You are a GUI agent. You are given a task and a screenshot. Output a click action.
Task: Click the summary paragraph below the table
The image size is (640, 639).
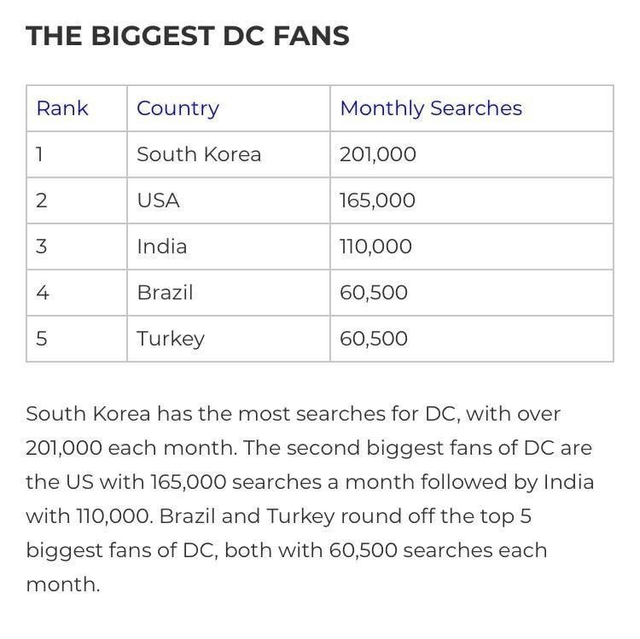tap(310, 498)
